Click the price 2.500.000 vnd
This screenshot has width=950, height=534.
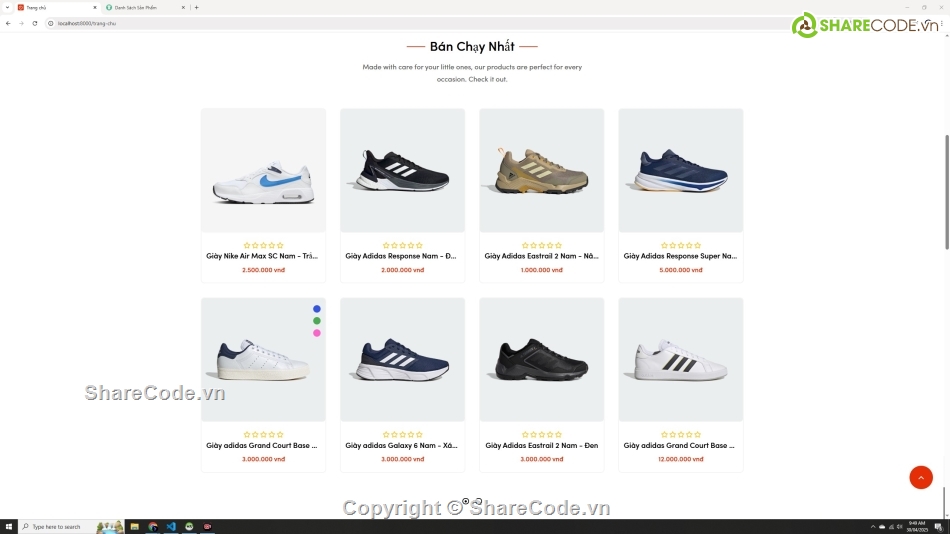click(263, 270)
